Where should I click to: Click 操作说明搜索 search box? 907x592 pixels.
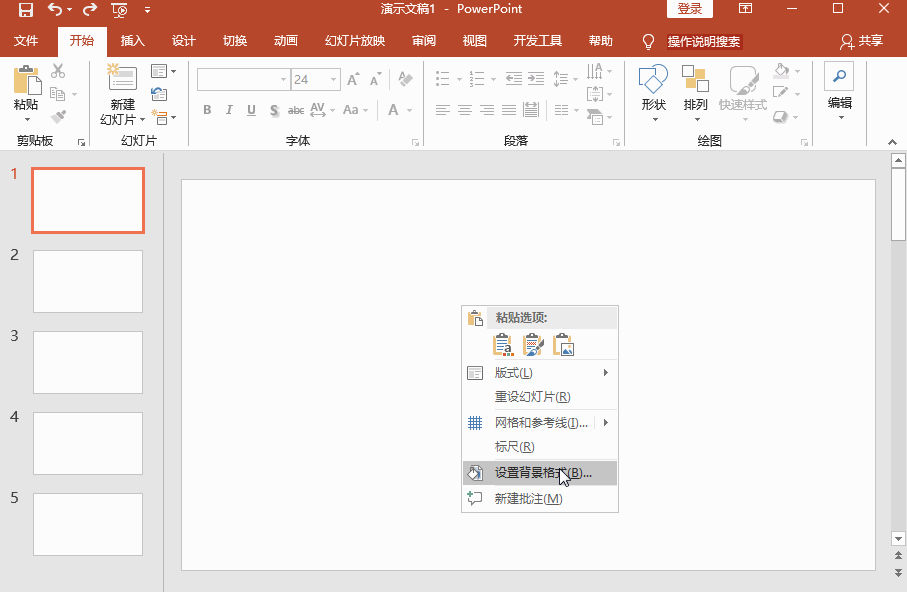(x=704, y=42)
